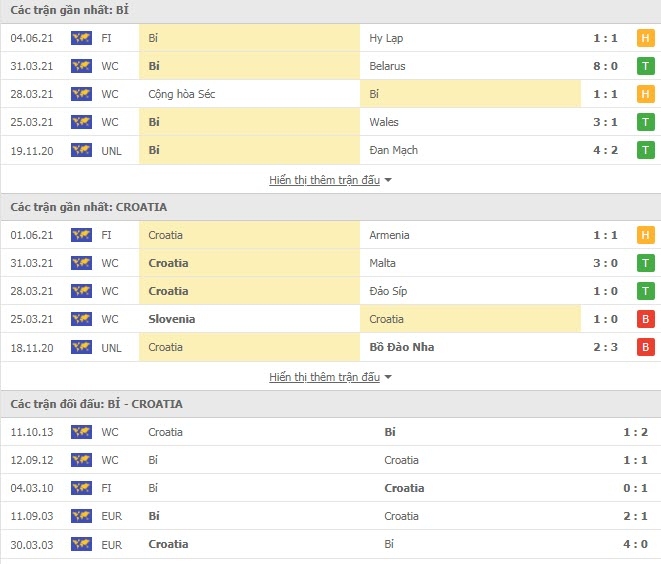Click the flag icon for the Bỉ vs Hy Lạp match
Screen dimensions: 661x564
pos(81,38)
